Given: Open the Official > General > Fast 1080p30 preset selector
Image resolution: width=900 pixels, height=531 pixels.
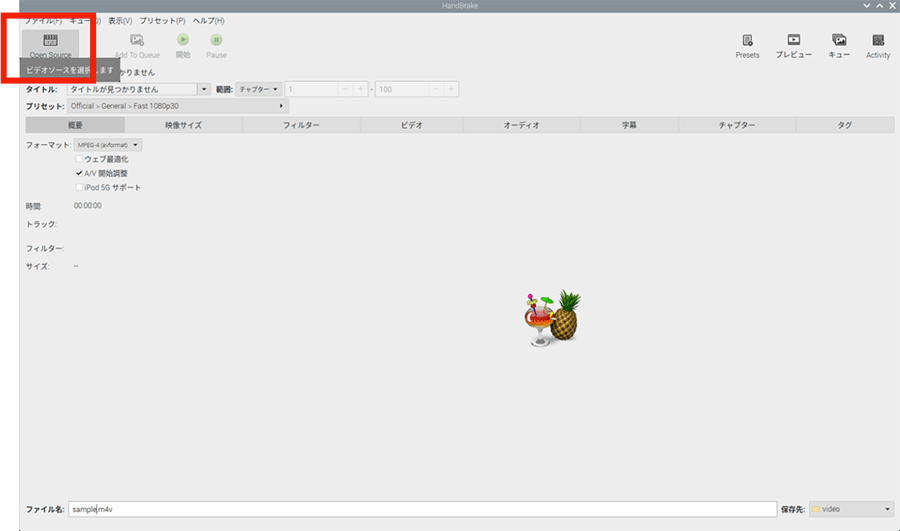Looking at the screenshot, I should tap(177, 106).
